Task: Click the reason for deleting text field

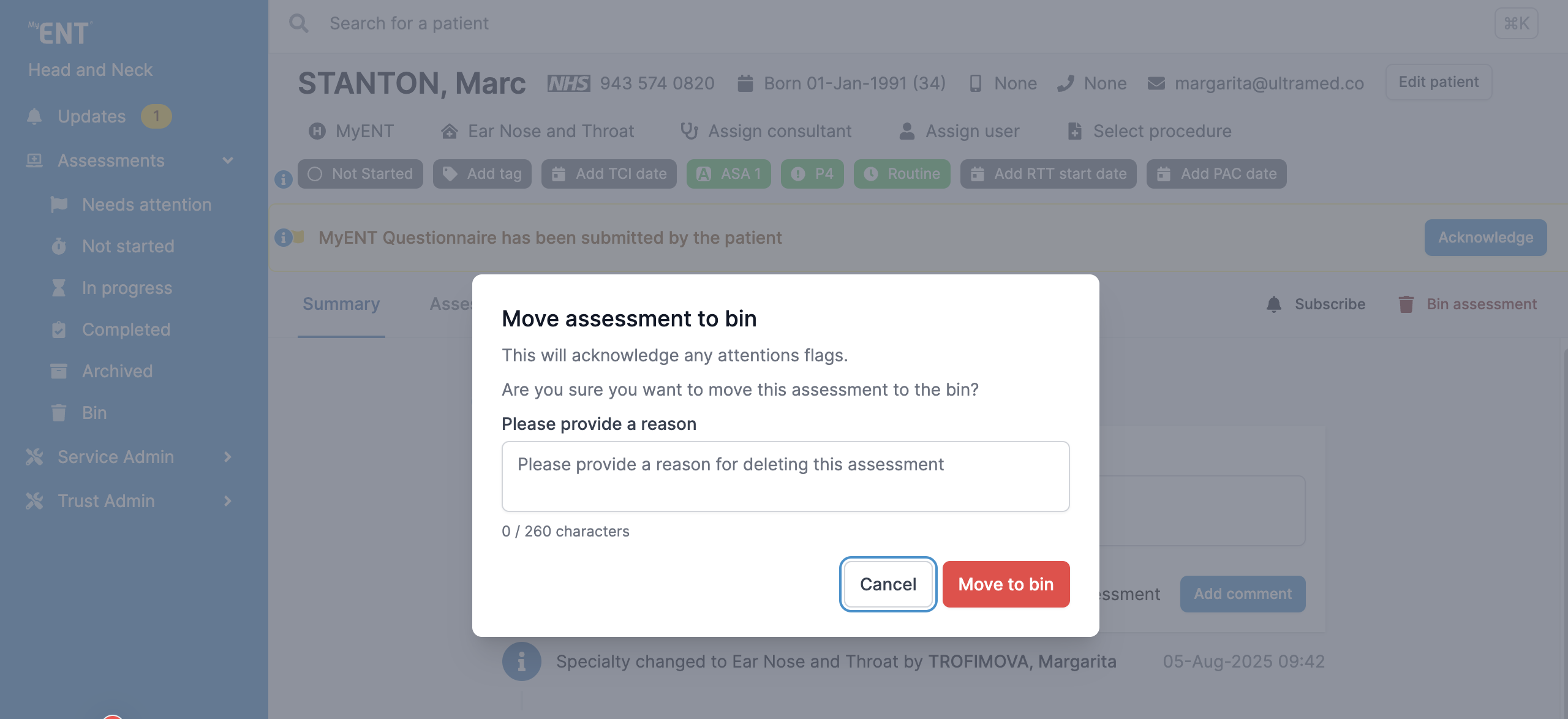Action: (x=785, y=476)
